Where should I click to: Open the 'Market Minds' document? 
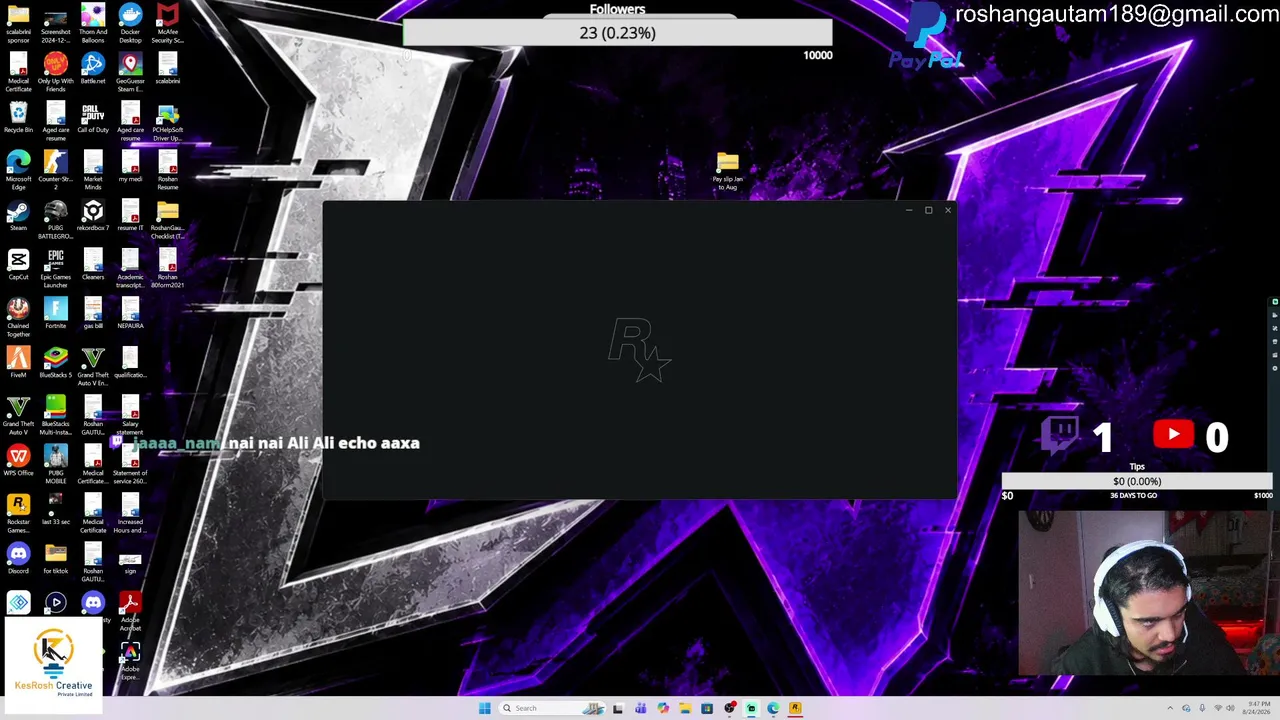93,163
